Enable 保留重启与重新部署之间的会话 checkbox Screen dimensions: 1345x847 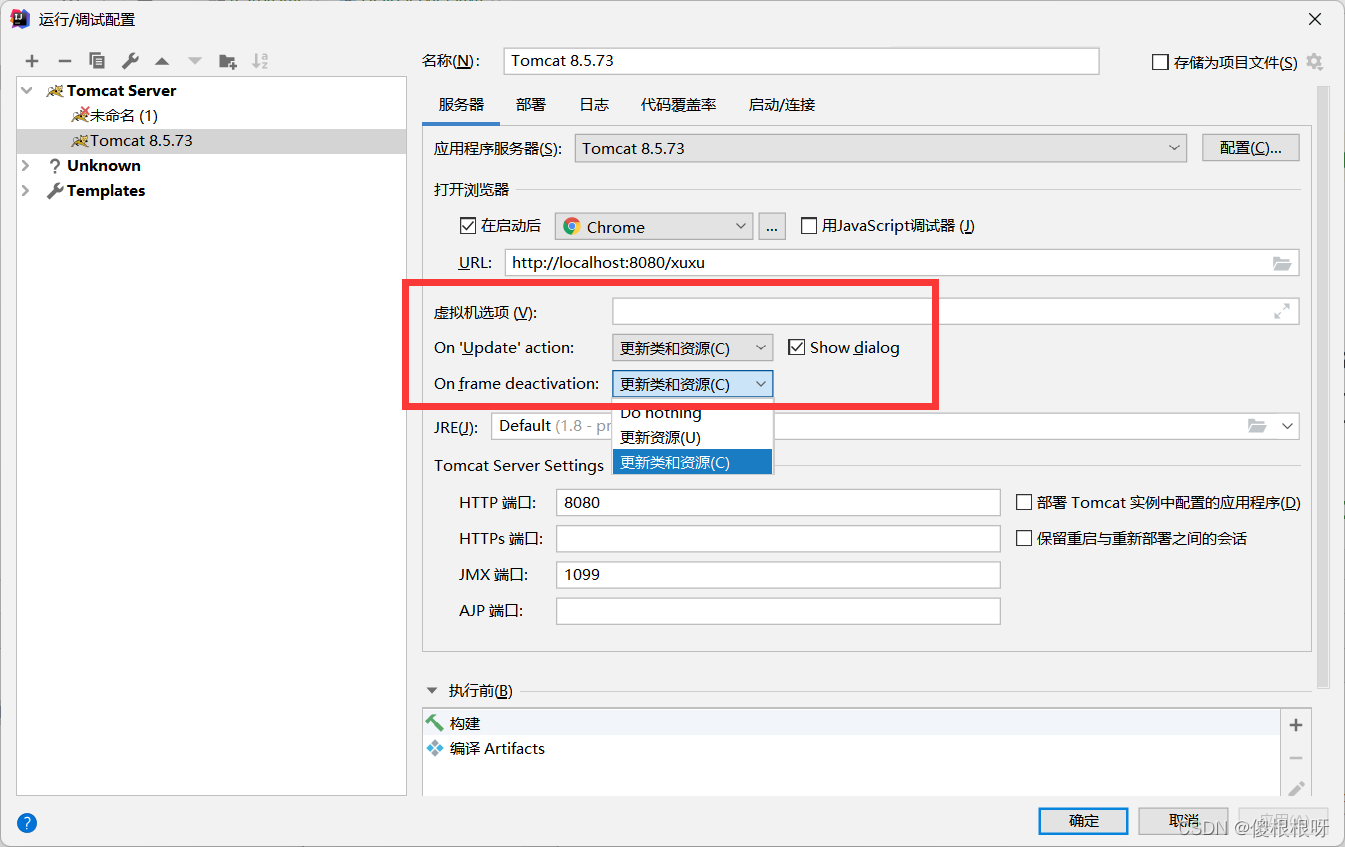[x=1024, y=538]
